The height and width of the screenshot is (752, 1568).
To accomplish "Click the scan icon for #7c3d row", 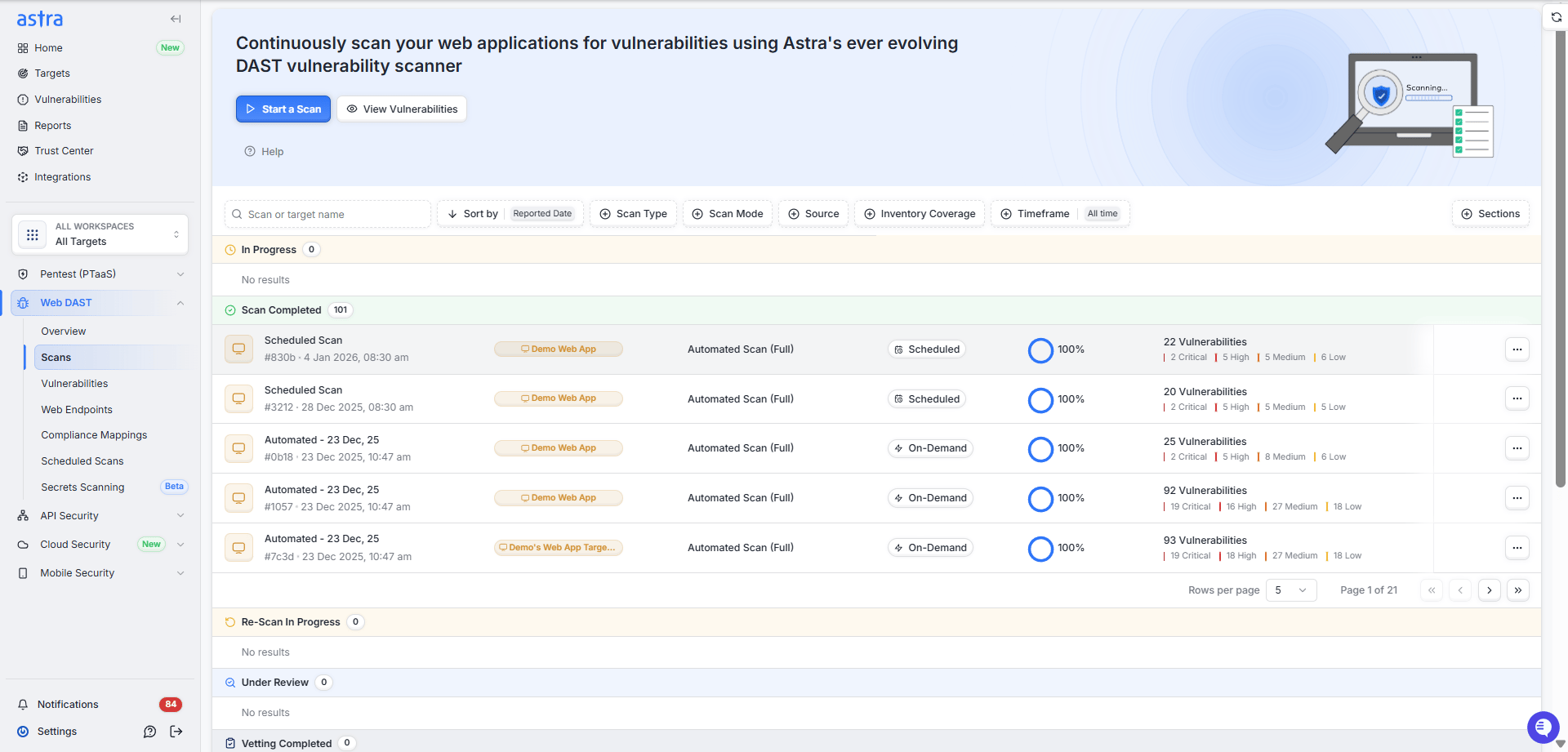I will (x=238, y=548).
